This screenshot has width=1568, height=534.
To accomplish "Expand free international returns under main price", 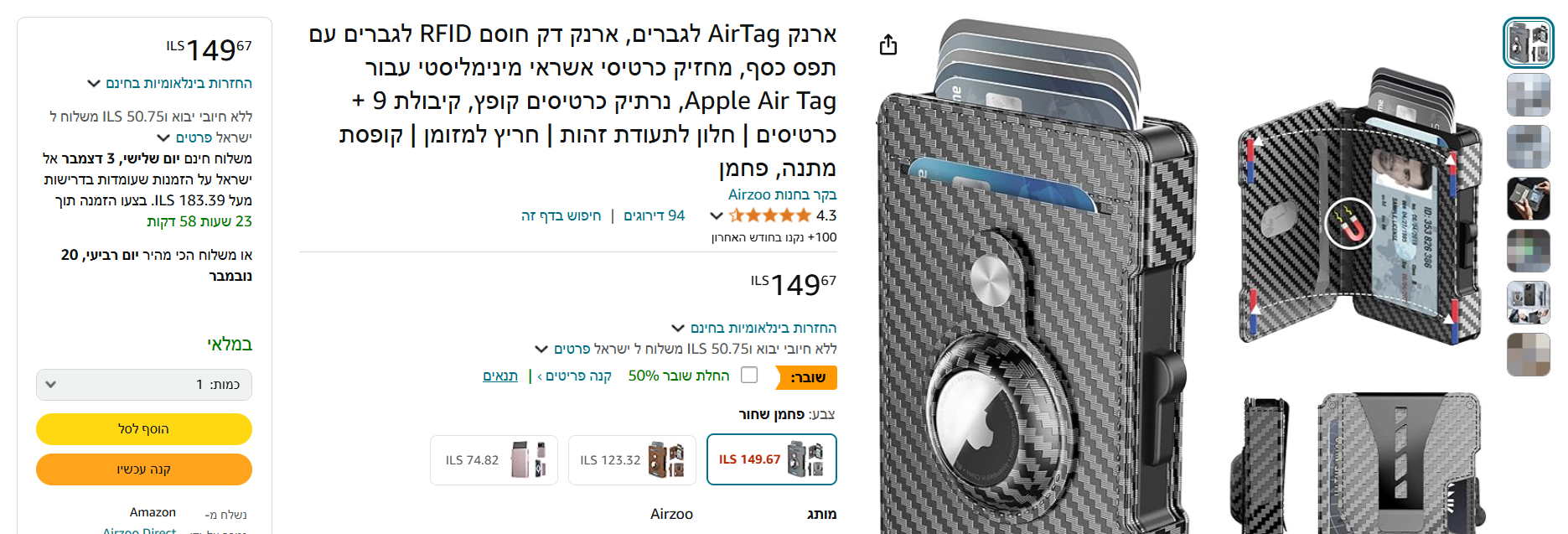I will click(x=754, y=328).
